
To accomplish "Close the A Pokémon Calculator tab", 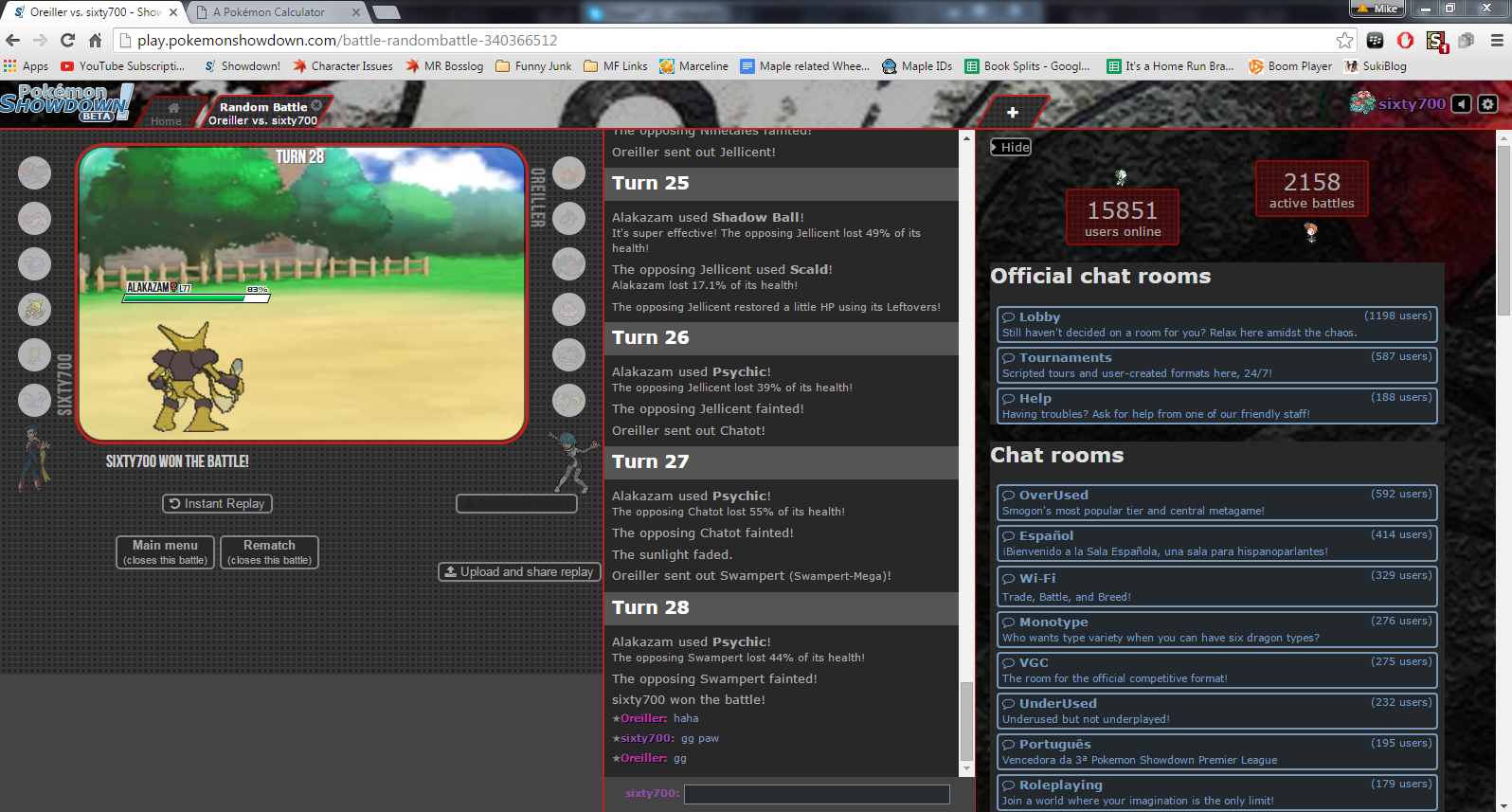I will tap(356, 12).
